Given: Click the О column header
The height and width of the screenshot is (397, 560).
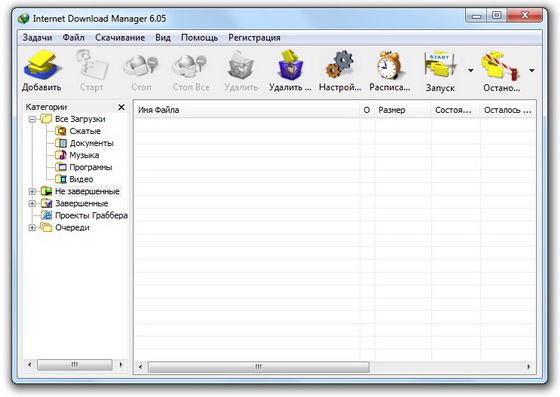Looking at the screenshot, I should pos(367,110).
